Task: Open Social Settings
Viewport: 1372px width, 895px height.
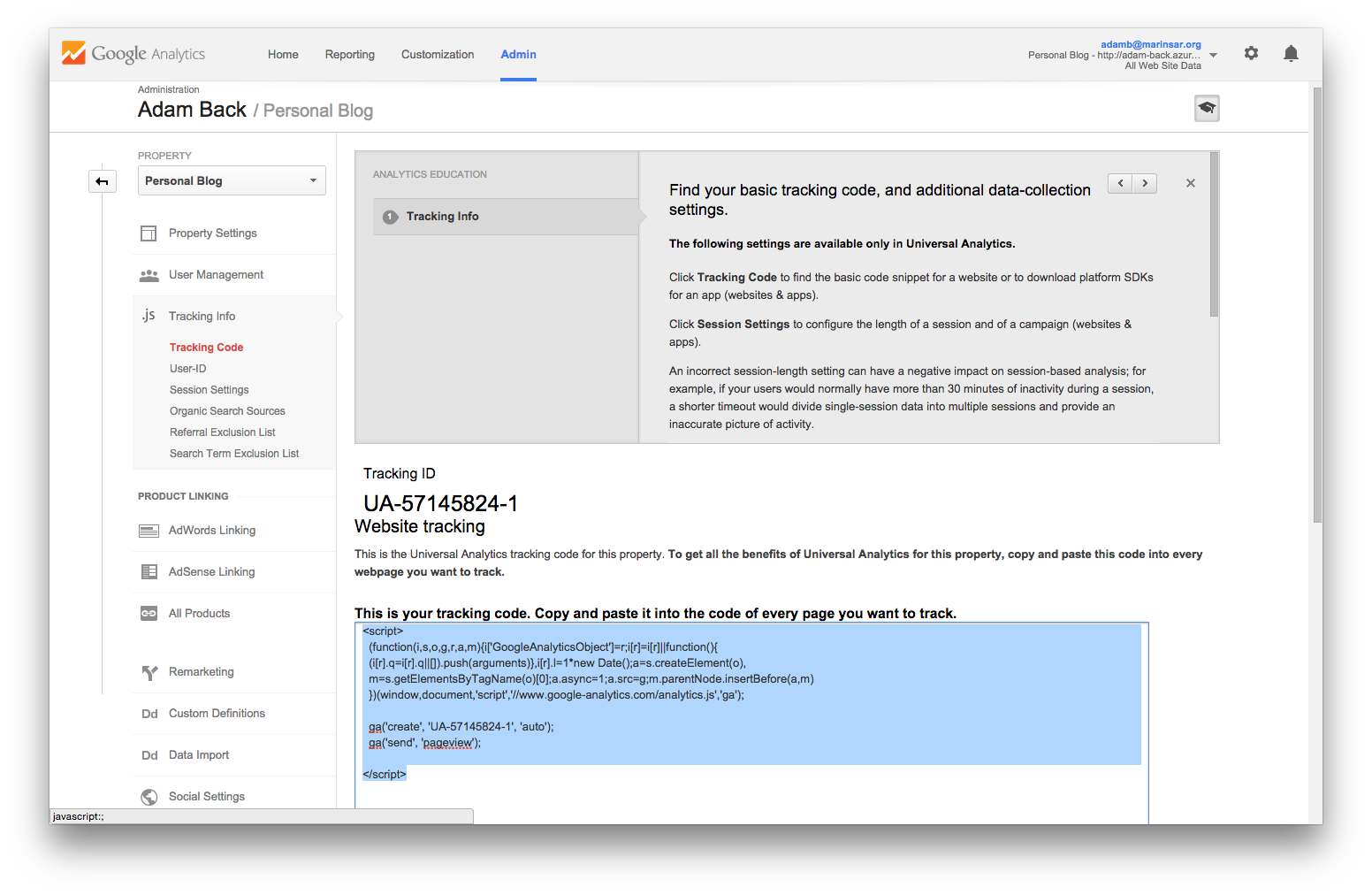Action: point(207,797)
